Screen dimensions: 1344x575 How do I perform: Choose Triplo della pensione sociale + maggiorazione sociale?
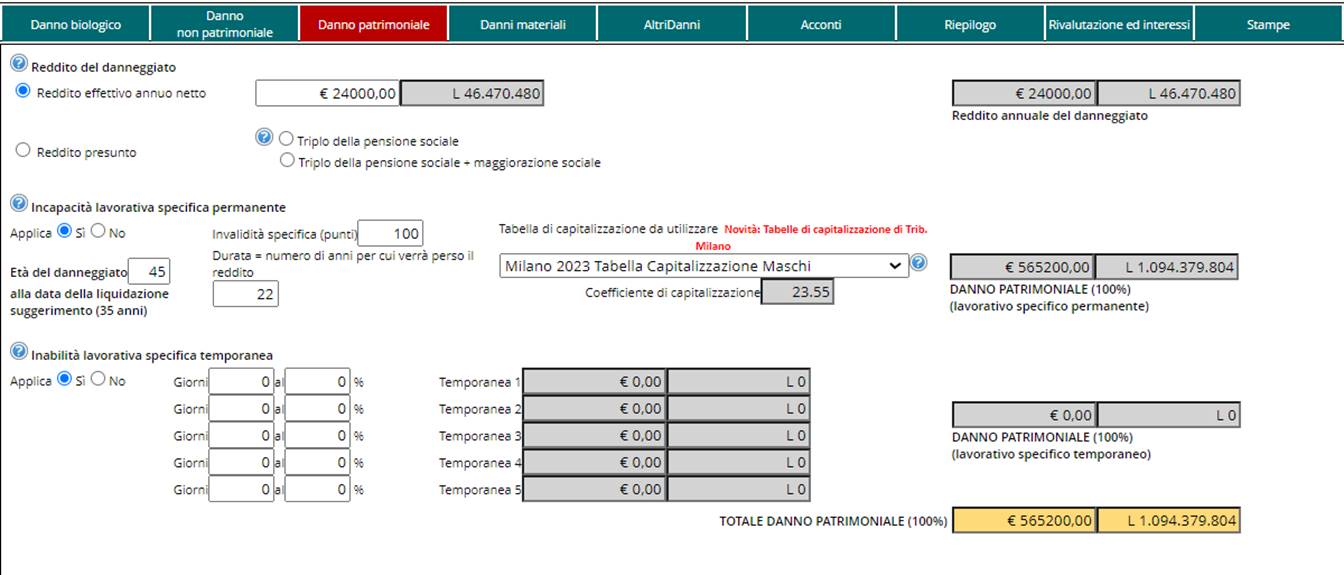(x=287, y=160)
